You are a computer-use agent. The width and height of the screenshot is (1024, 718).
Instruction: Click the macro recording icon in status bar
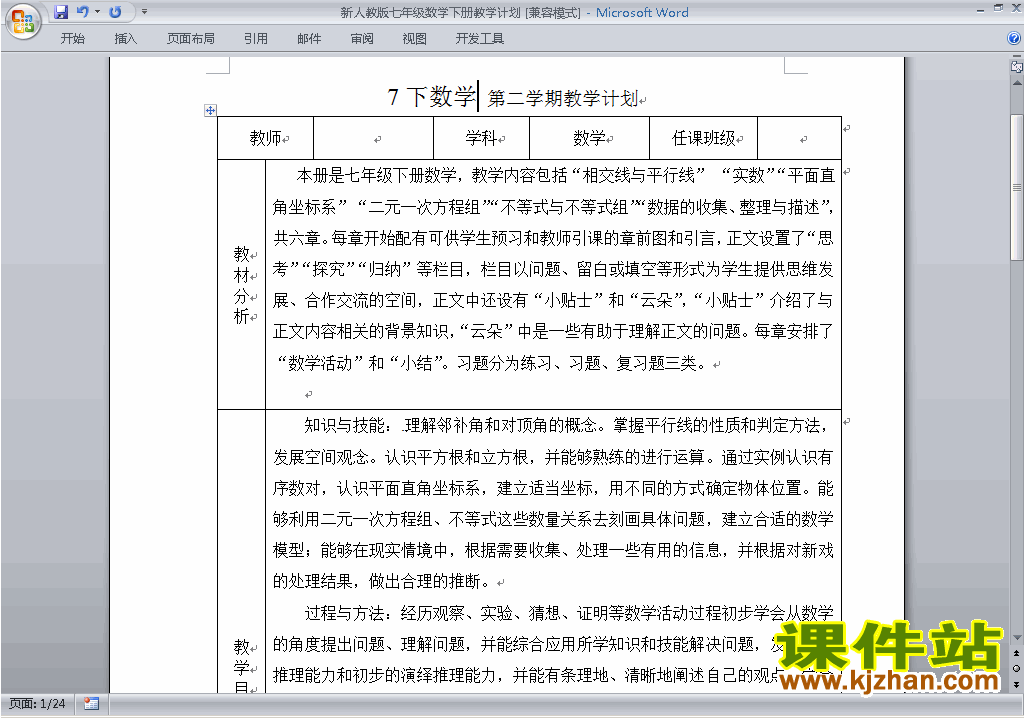click(x=91, y=704)
